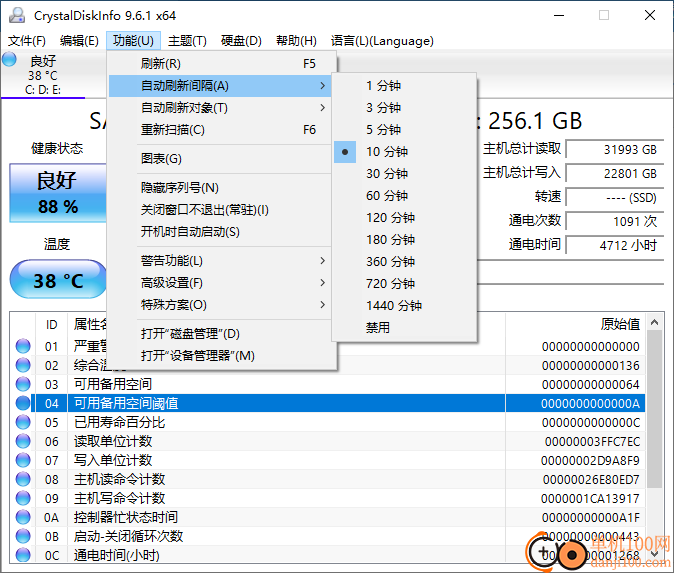Click status orb for attribute row 02

coord(23,365)
